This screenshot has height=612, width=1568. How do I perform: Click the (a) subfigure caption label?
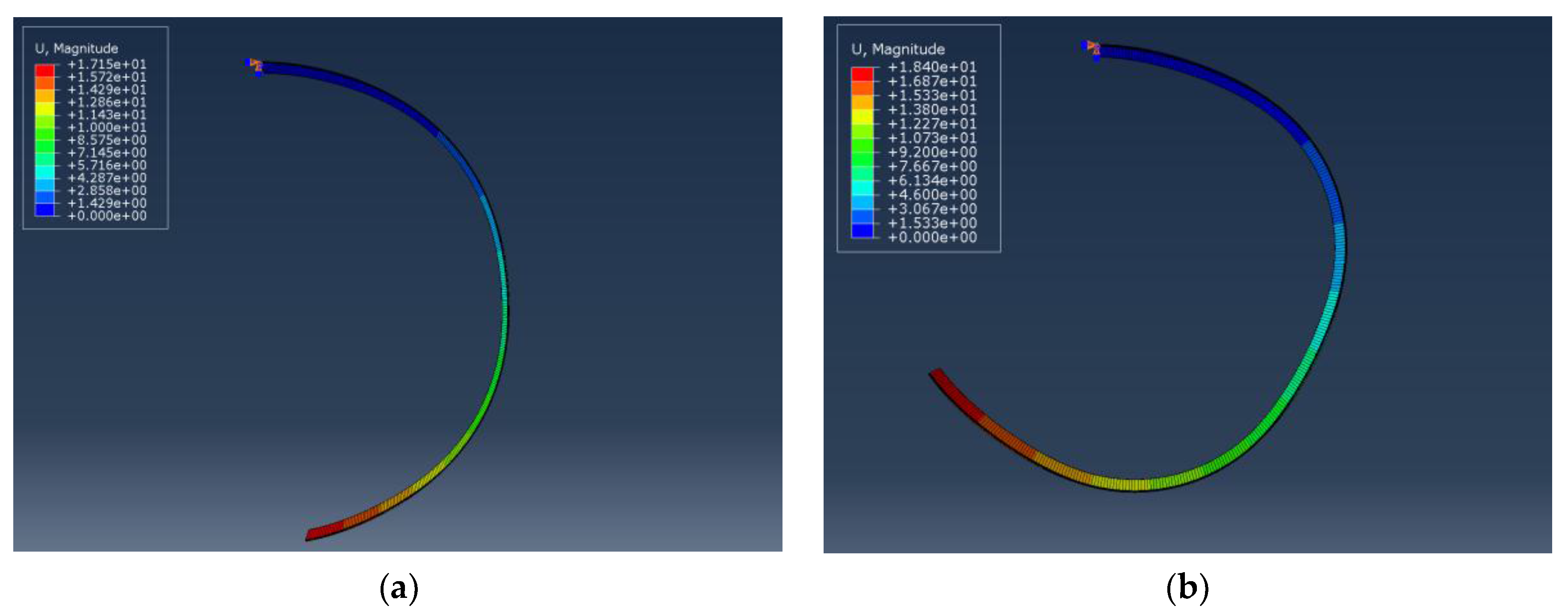pos(399,588)
